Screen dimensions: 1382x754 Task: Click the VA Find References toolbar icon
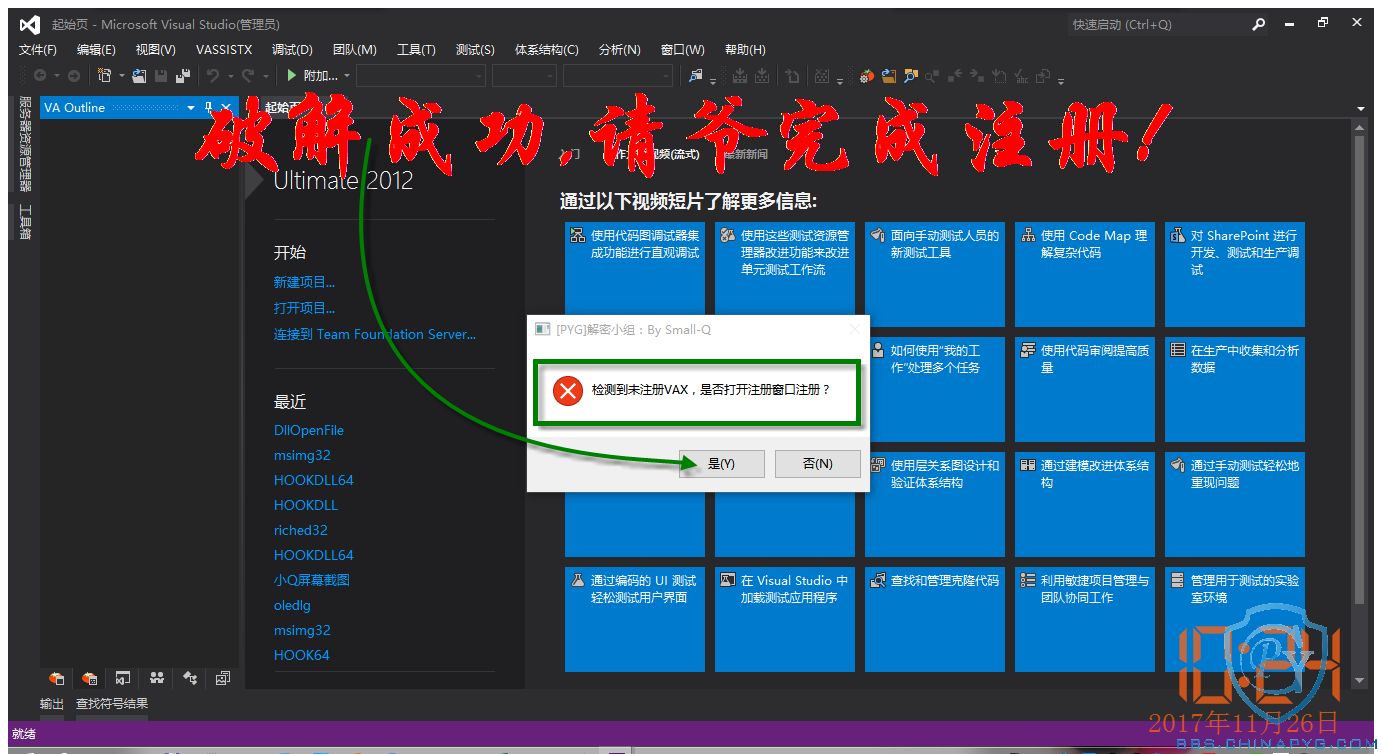click(931, 75)
